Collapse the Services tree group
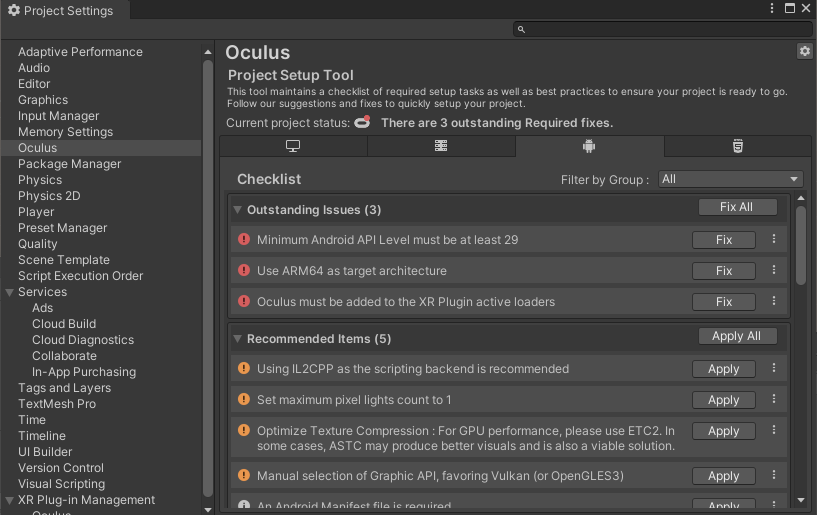 click(9, 292)
